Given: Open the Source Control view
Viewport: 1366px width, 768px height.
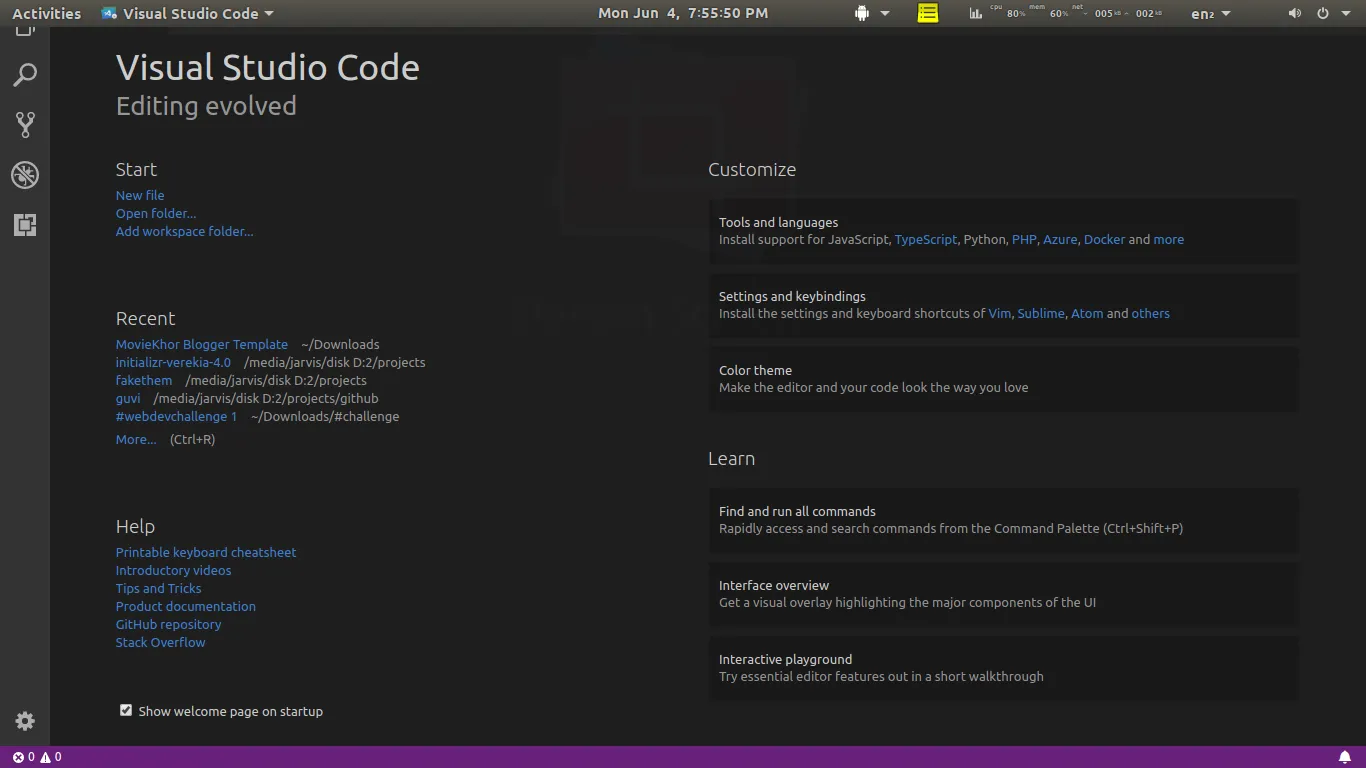Looking at the screenshot, I should 24,124.
